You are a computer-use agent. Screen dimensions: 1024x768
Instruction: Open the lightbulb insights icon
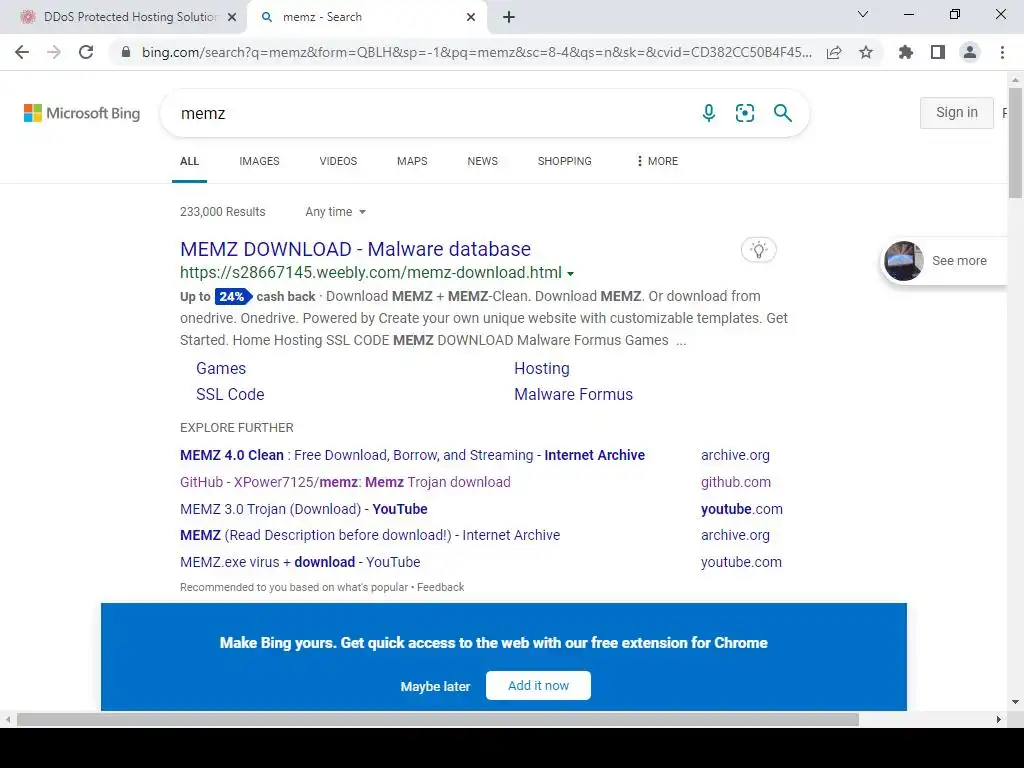point(758,249)
